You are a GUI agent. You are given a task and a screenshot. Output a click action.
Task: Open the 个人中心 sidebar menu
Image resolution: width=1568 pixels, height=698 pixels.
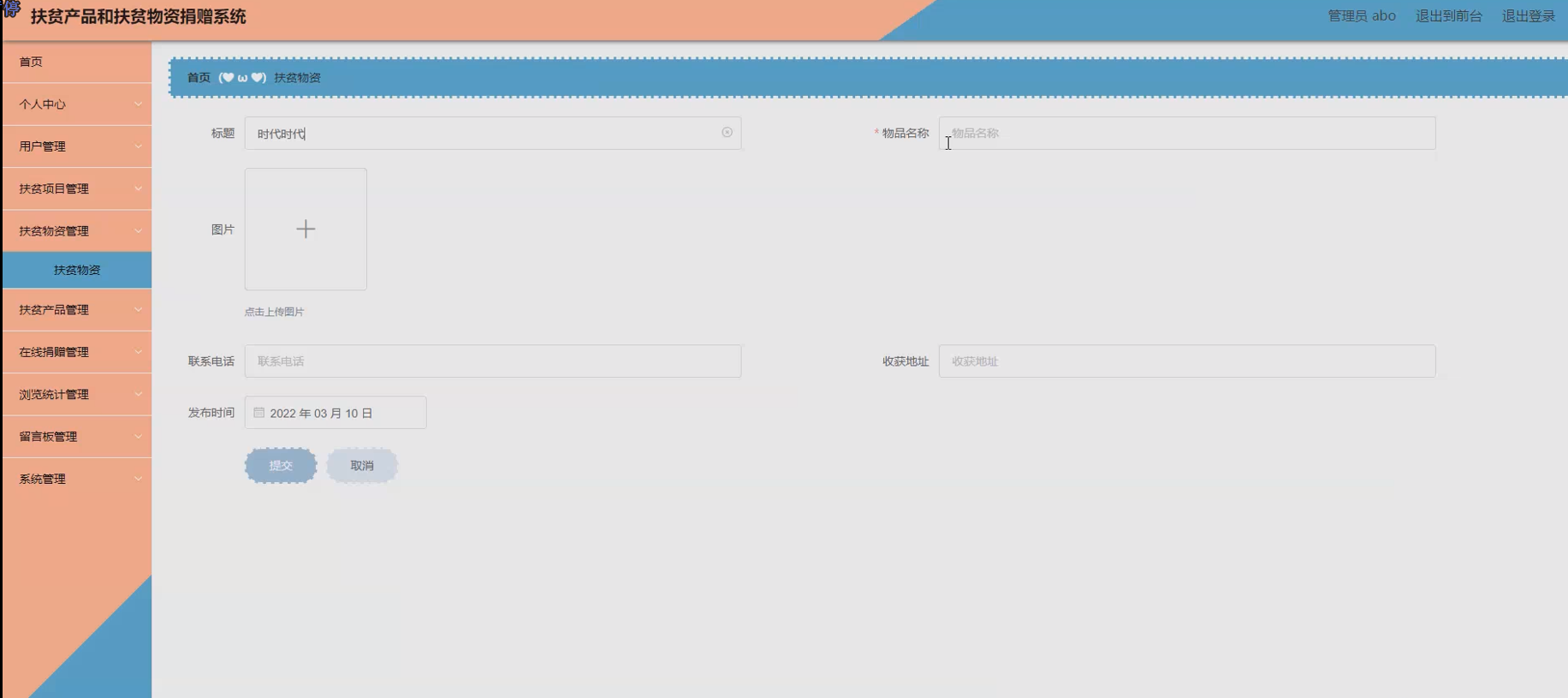tap(77, 104)
